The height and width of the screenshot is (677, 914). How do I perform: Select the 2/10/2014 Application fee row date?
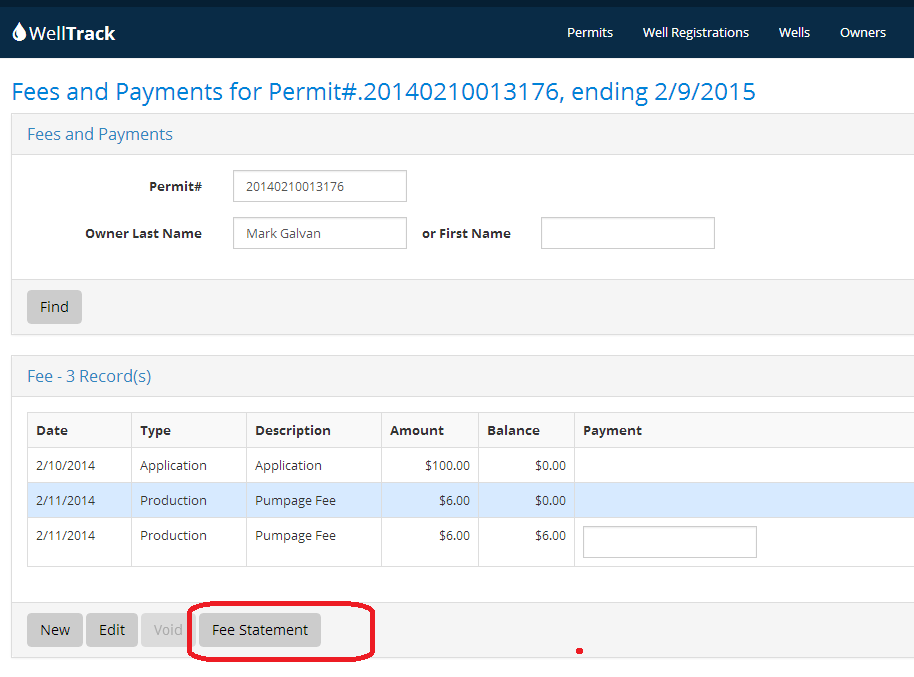tap(65, 465)
